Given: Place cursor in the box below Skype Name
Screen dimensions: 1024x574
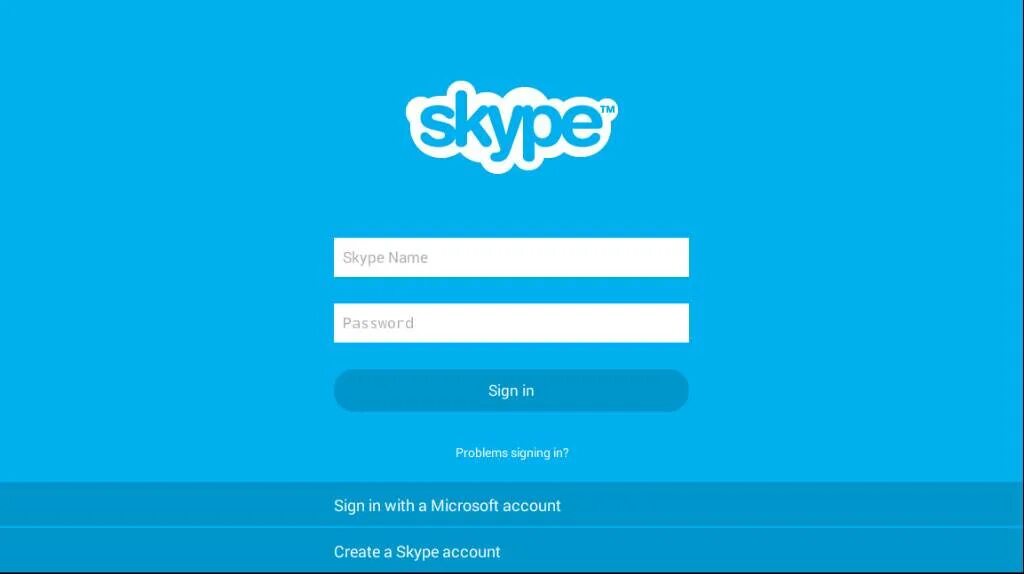Looking at the screenshot, I should coord(511,323).
